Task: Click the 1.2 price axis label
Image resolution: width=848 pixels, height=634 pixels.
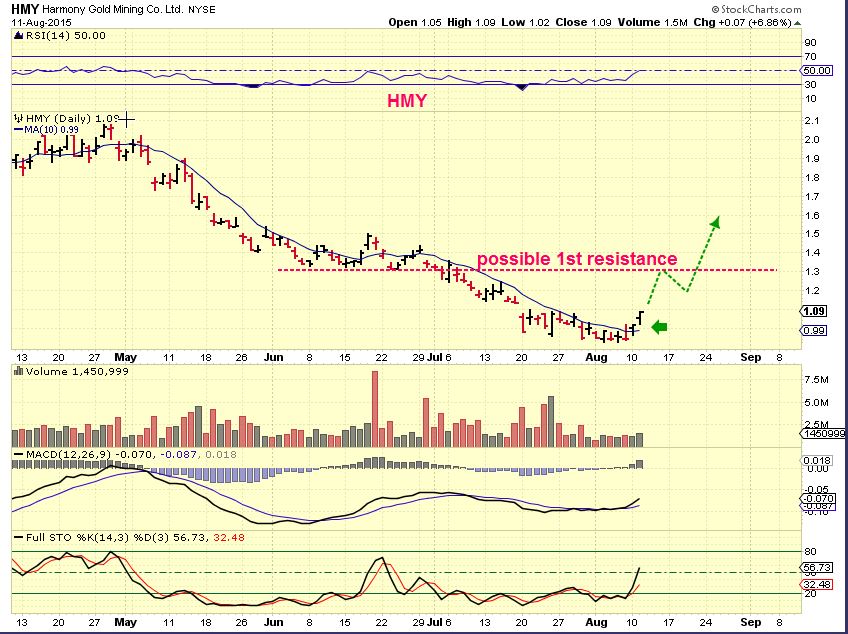Action: tap(812, 290)
